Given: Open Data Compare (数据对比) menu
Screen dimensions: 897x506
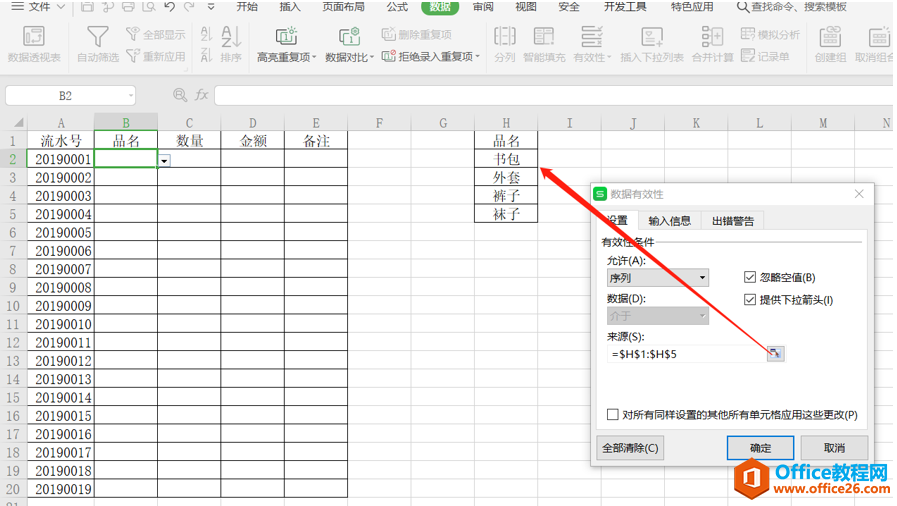Looking at the screenshot, I should click(x=350, y=44).
